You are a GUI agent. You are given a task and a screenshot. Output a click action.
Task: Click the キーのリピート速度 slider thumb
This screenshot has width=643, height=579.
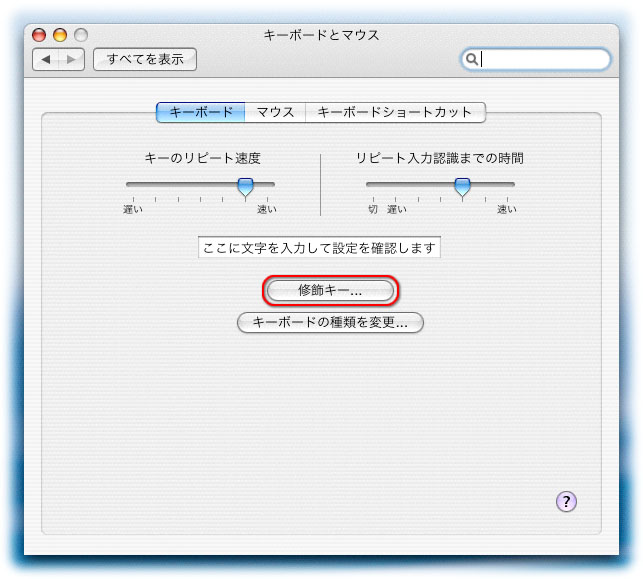pyautogui.click(x=245, y=186)
